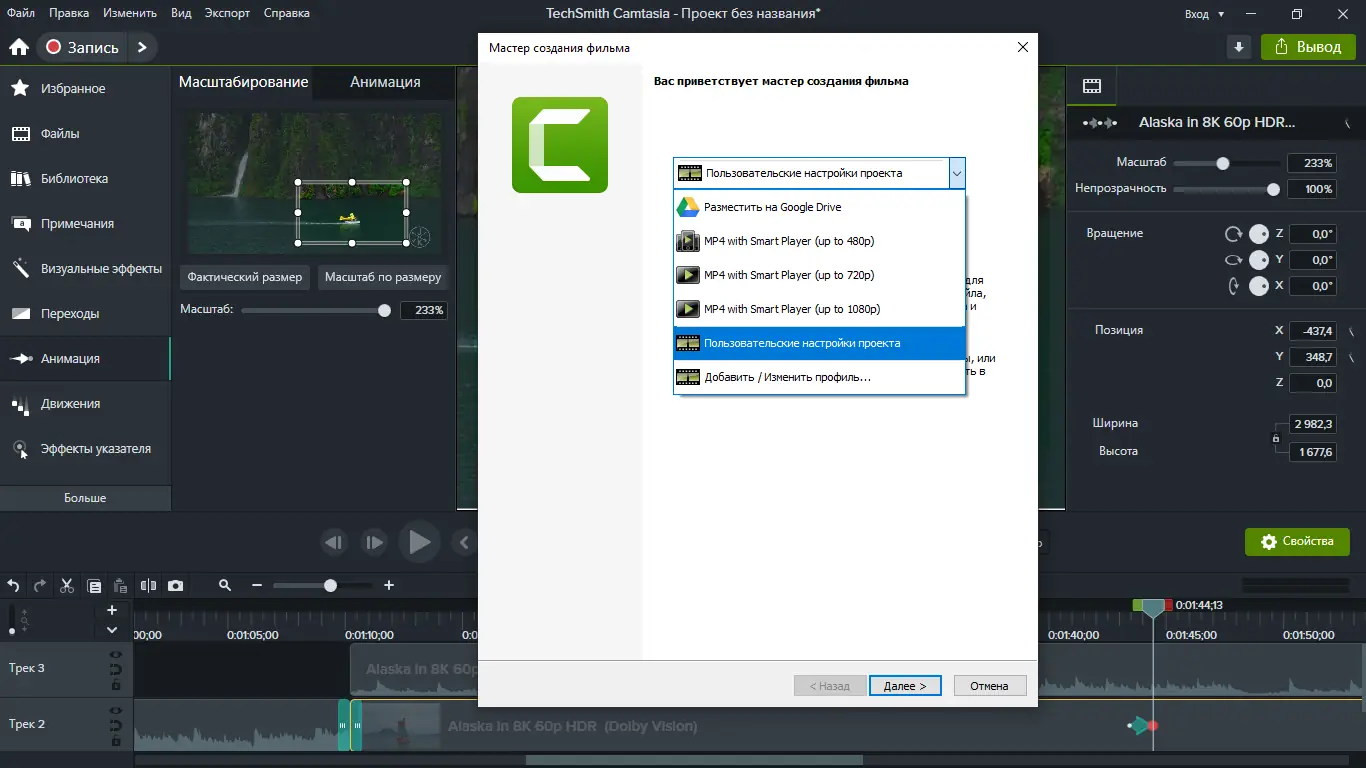Image resolution: width=1366 pixels, height=768 pixels.
Task: Click the undo arrow in timeline toolbar
Action: click(x=14, y=586)
